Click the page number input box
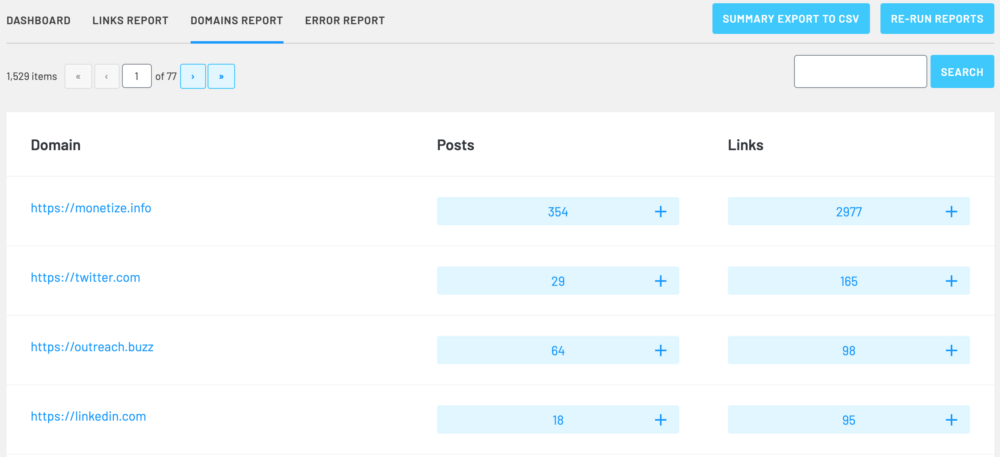Image resolution: width=1000 pixels, height=457 pixels. tap(136, 76)
